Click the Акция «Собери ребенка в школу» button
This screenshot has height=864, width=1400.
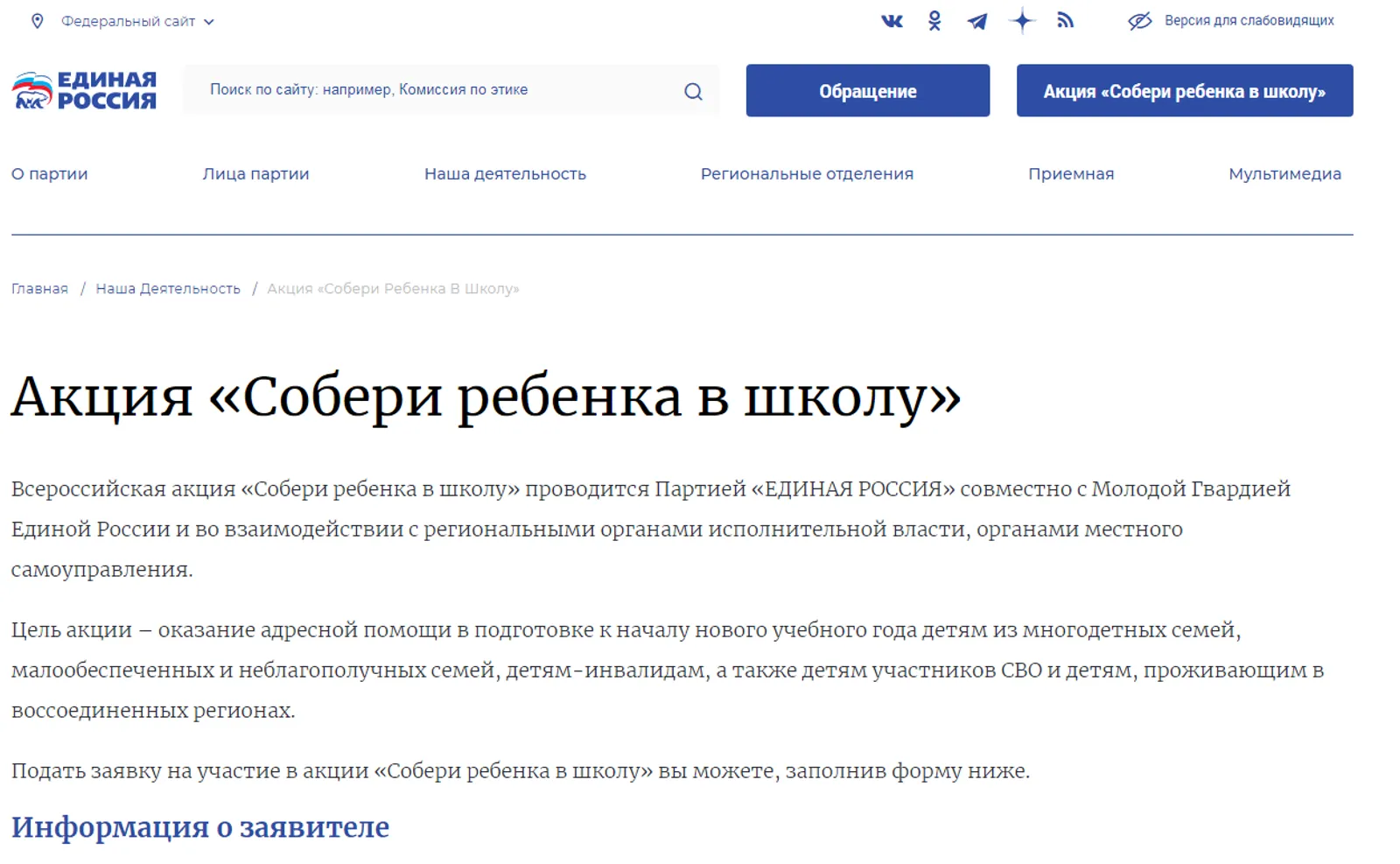click(x=1185, y=90)
